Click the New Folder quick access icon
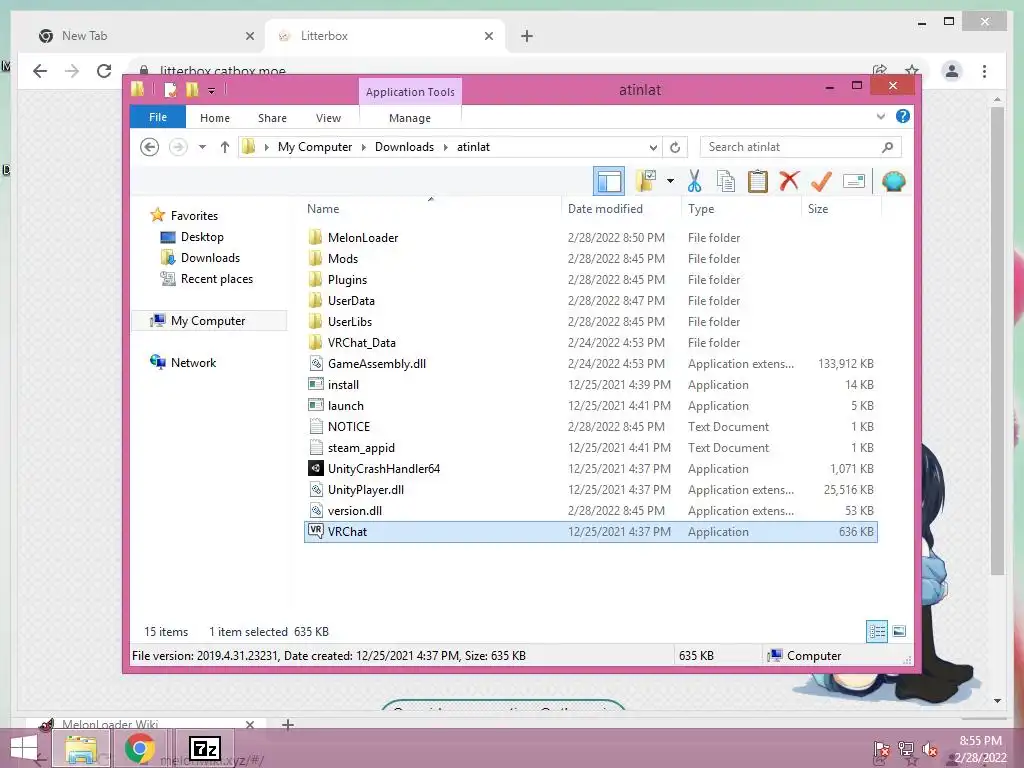The width and height of the screenshot is (1024, 768). (192, 89)
